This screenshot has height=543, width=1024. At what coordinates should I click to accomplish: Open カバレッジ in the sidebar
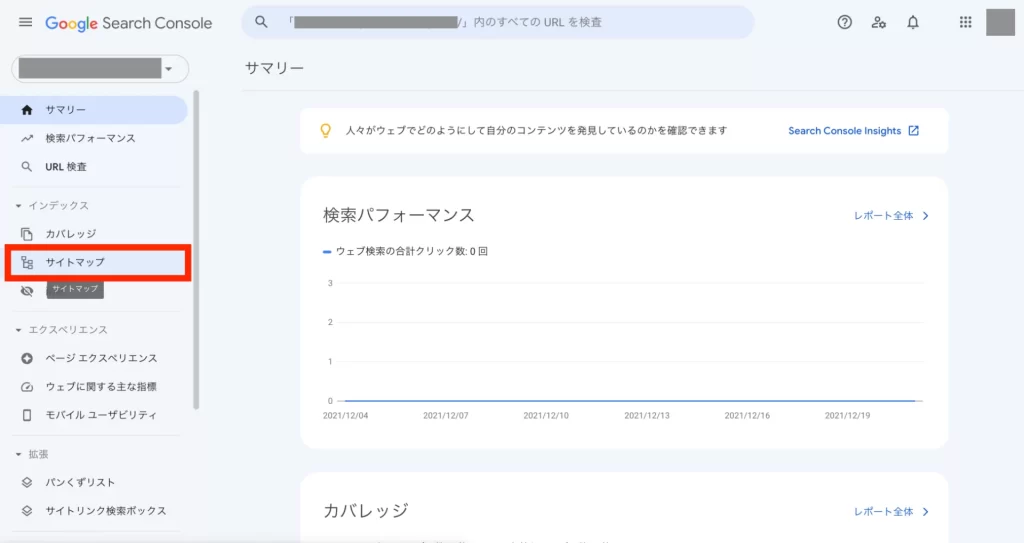click(70, 234)
